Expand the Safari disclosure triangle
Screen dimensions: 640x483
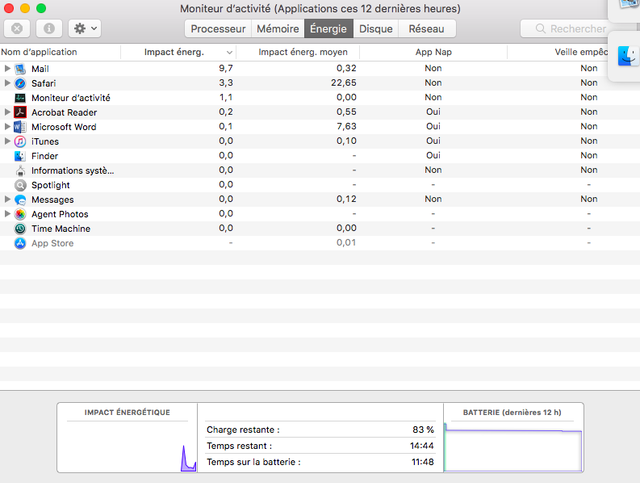tap(7, 83)
